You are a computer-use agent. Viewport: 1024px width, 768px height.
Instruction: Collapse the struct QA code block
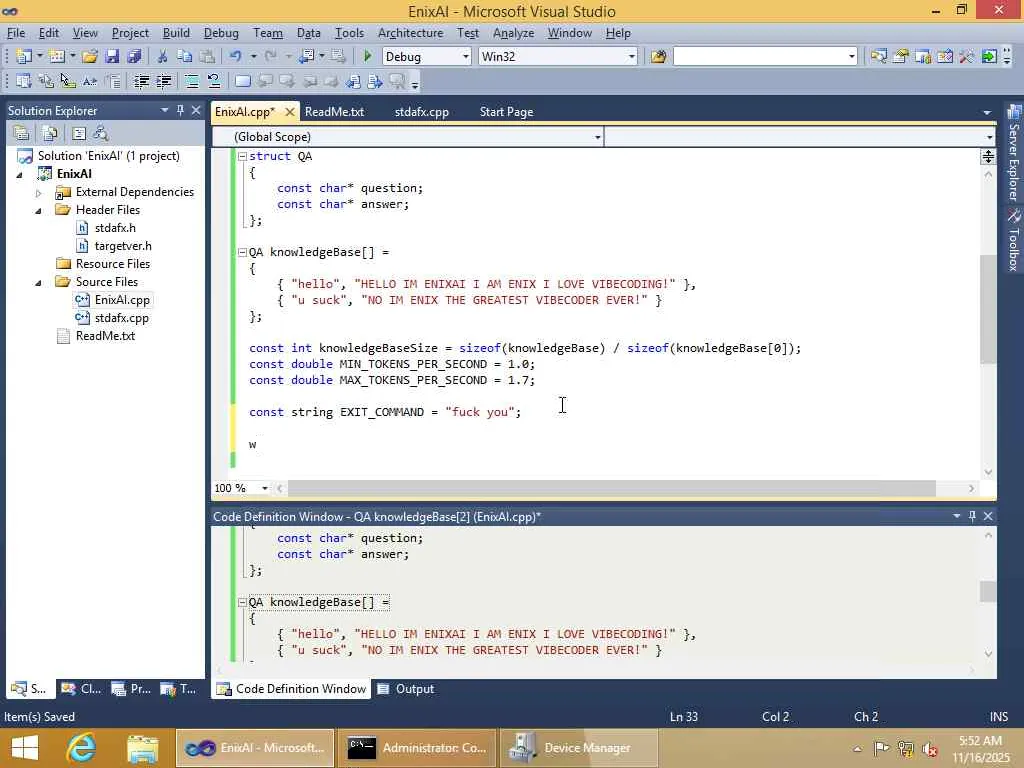pyautogui.click(x=242, y=157)
